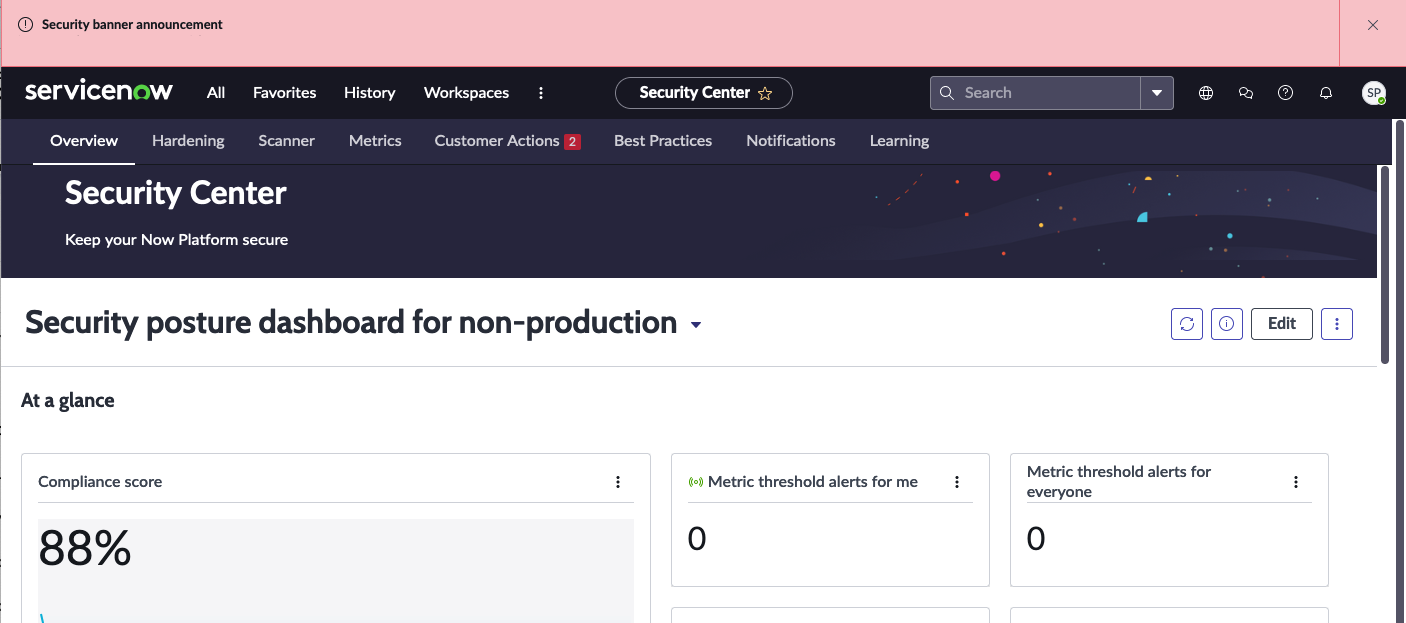The height and width of the screenshot is (623, 1406).
Task: Switch to the Best Practices tab
Action: click(x=663, y=141)
